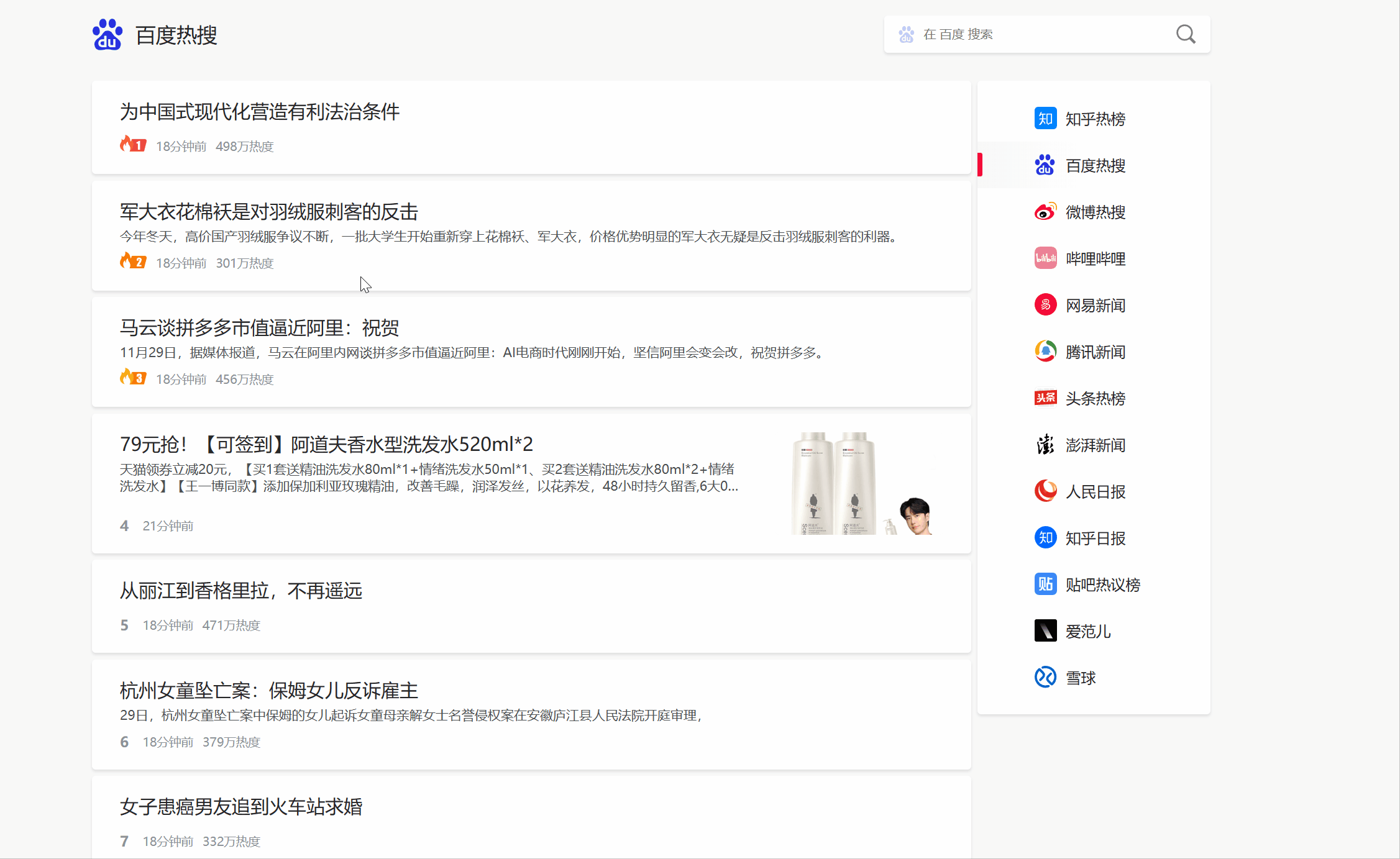This screenshot has height=859, width=1400.
Task: Click the shampoo bottles product thumbnail
Action: coord(862,483)
